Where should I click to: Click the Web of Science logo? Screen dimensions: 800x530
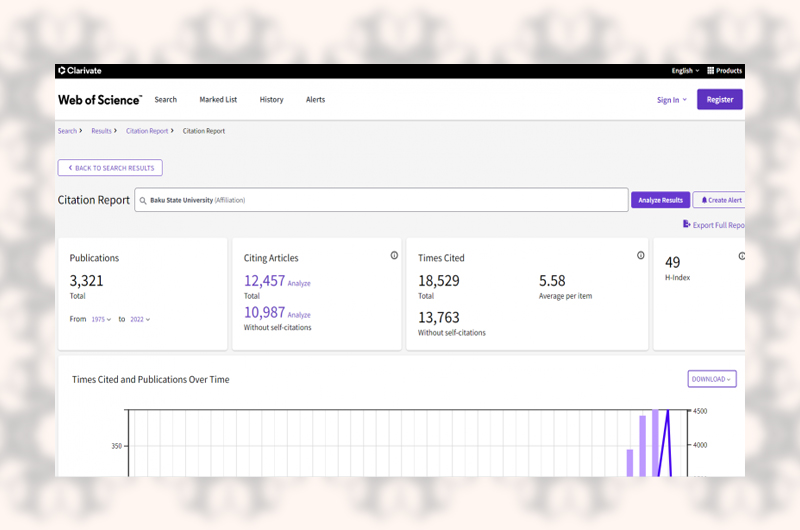coord(100,100)
